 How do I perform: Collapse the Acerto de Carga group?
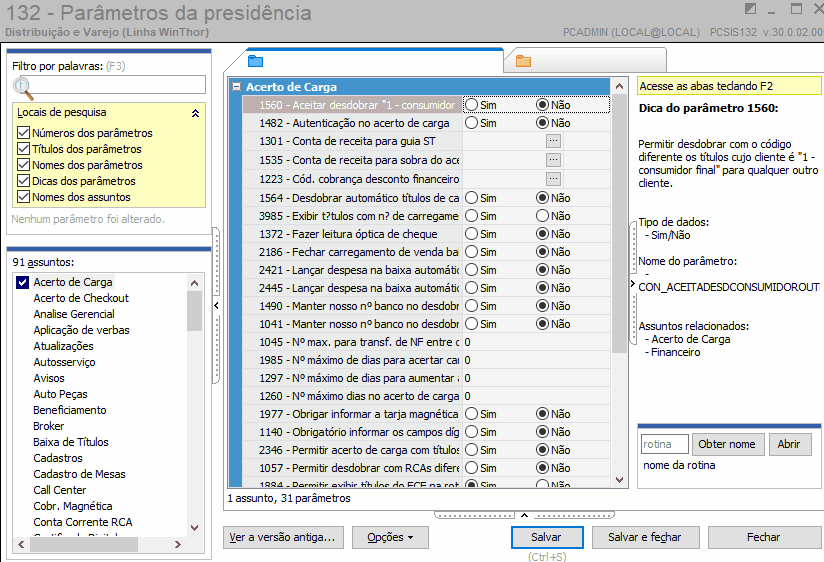click(236, 87)
